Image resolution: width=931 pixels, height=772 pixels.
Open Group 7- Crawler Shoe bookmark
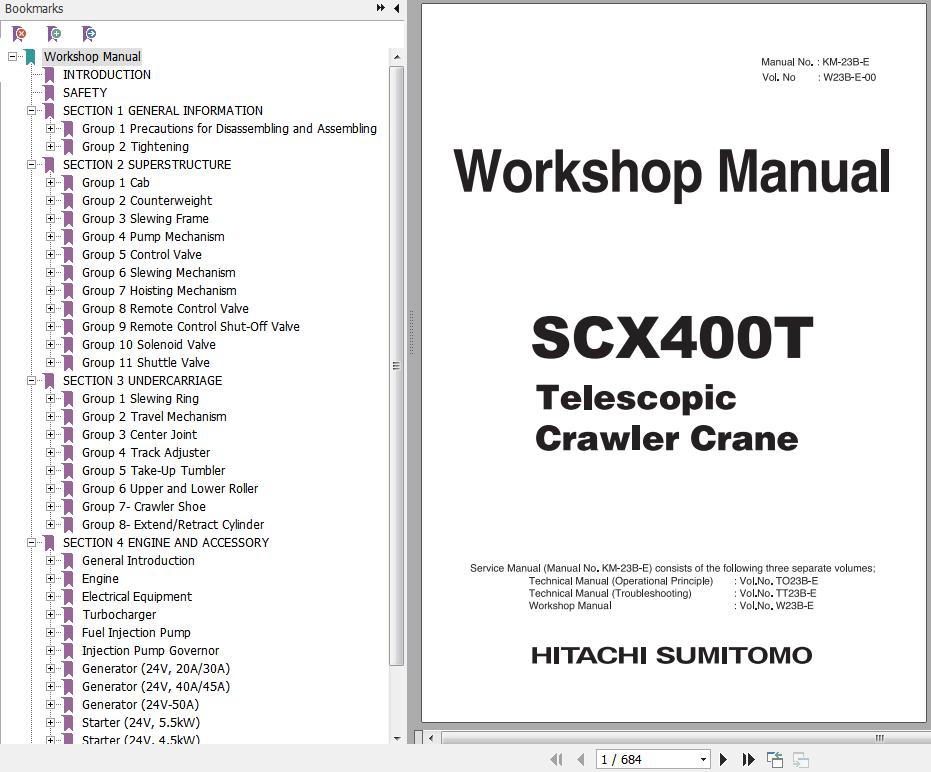(x=144, y=507)
